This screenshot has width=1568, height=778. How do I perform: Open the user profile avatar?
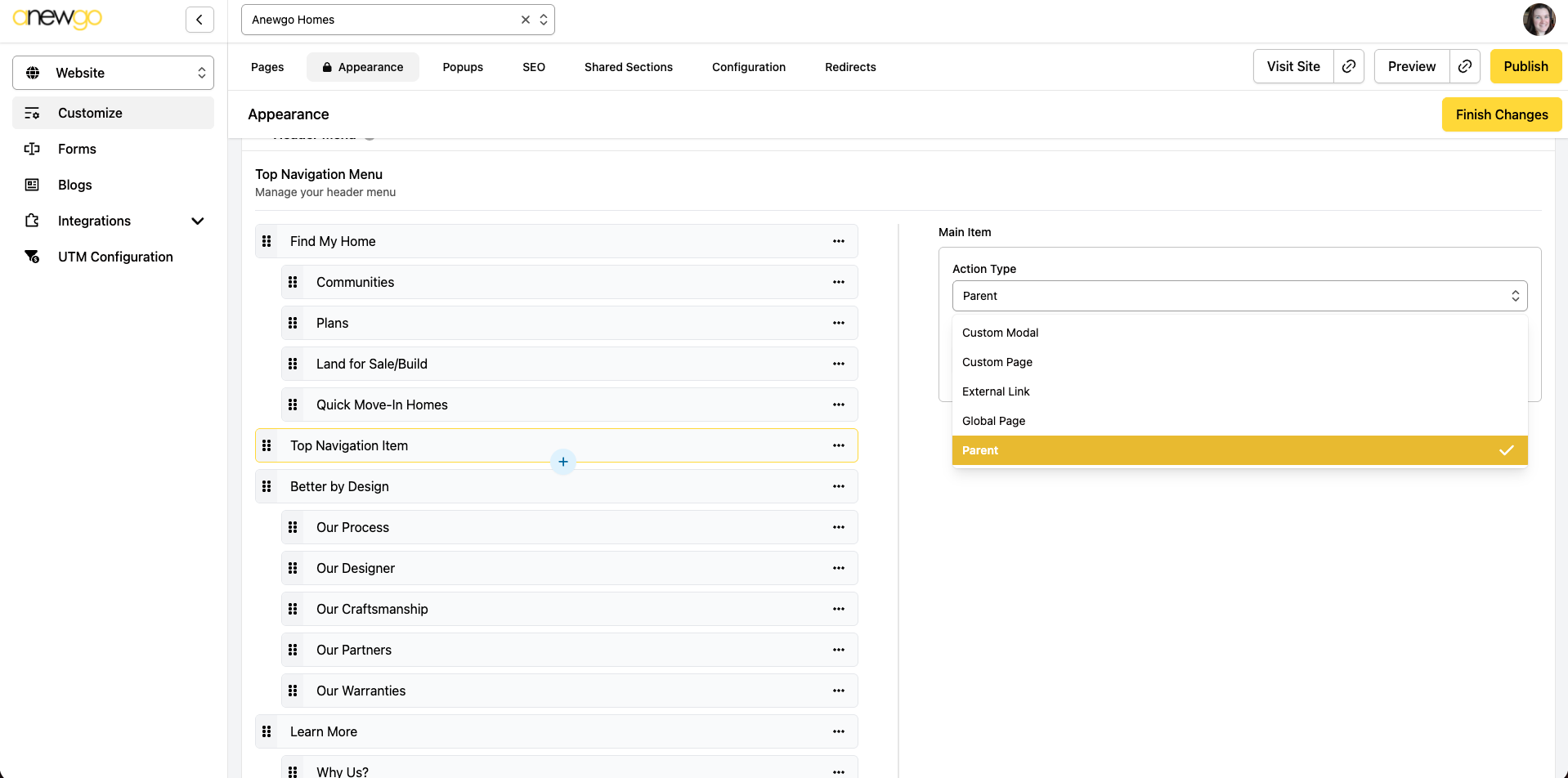(x=1539, y=20)
